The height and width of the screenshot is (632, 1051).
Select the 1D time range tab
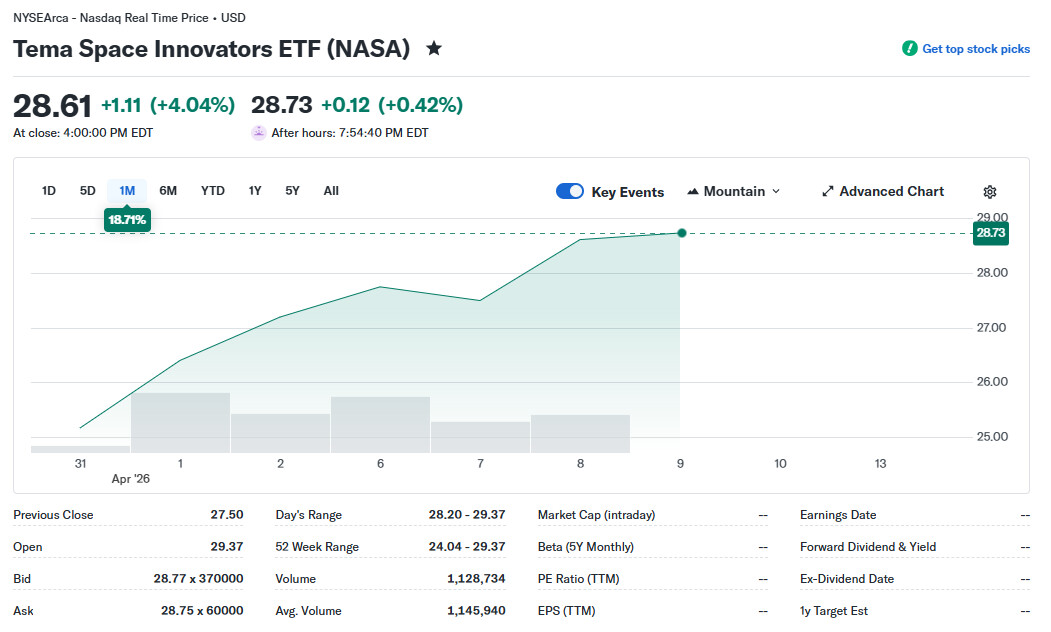49,190
